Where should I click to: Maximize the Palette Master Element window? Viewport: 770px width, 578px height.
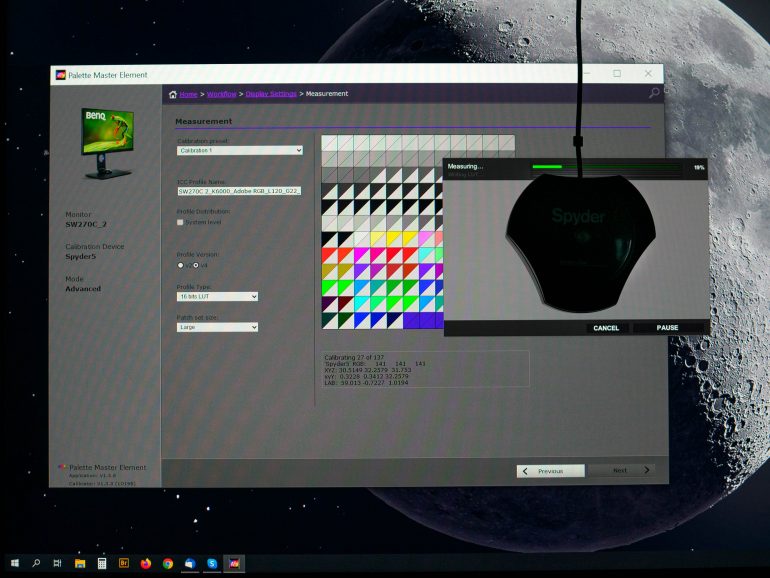click(x=617, y=74)
